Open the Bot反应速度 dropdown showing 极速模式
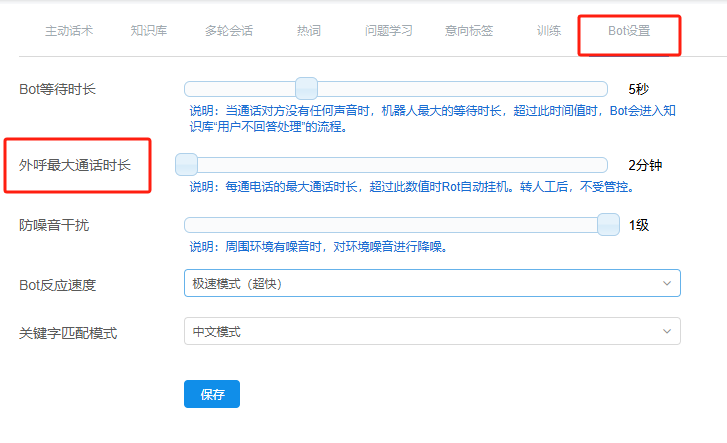The image size is (727, 443). tap(432, 284)
